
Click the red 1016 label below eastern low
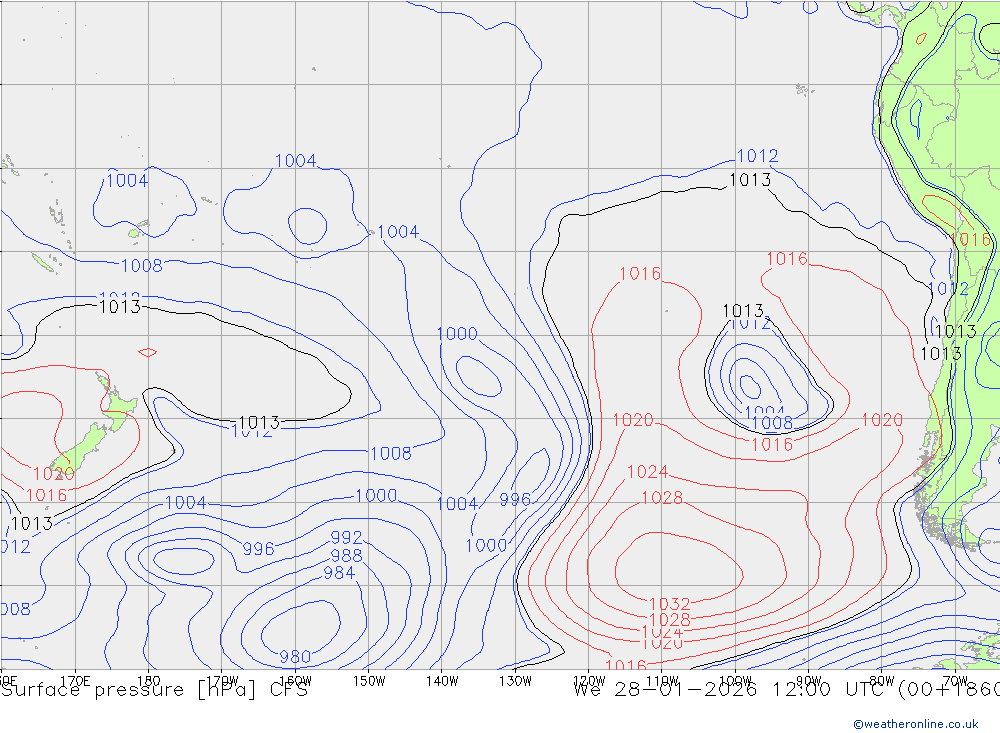pos(772,445)
